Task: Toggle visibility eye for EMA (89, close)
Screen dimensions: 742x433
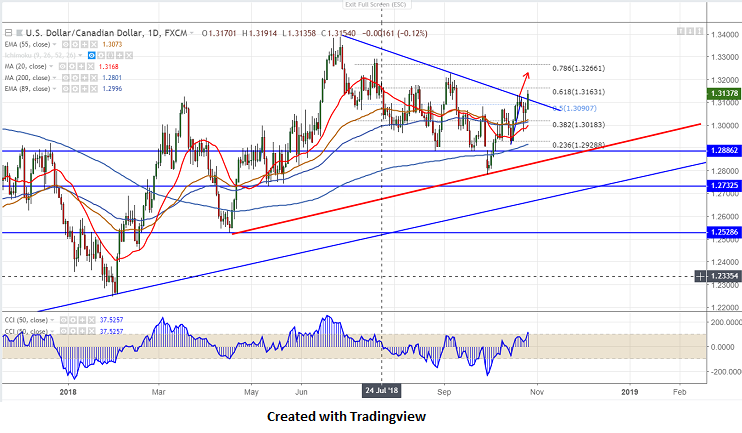Action: click(x=66, y=88)
